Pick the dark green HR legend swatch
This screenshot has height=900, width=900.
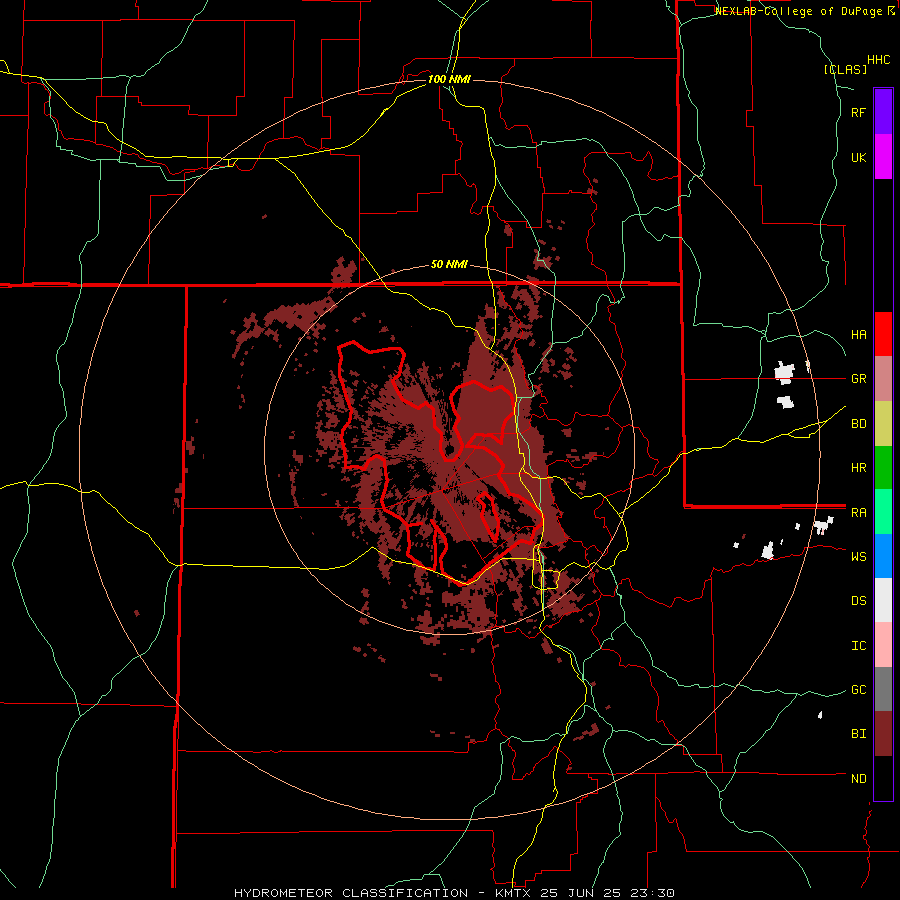(883, 468)
